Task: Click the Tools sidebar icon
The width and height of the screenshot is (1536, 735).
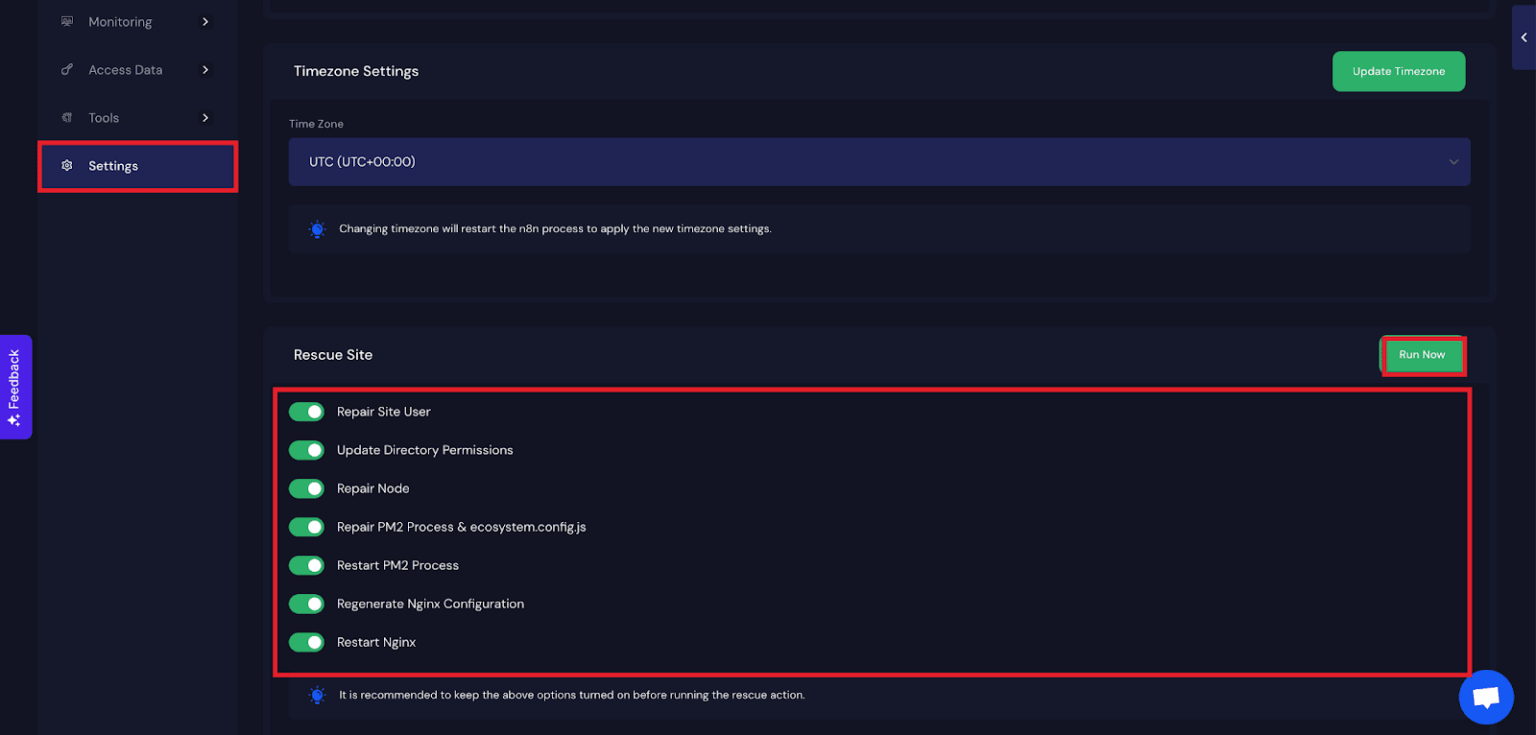Action: coord(67,118)
